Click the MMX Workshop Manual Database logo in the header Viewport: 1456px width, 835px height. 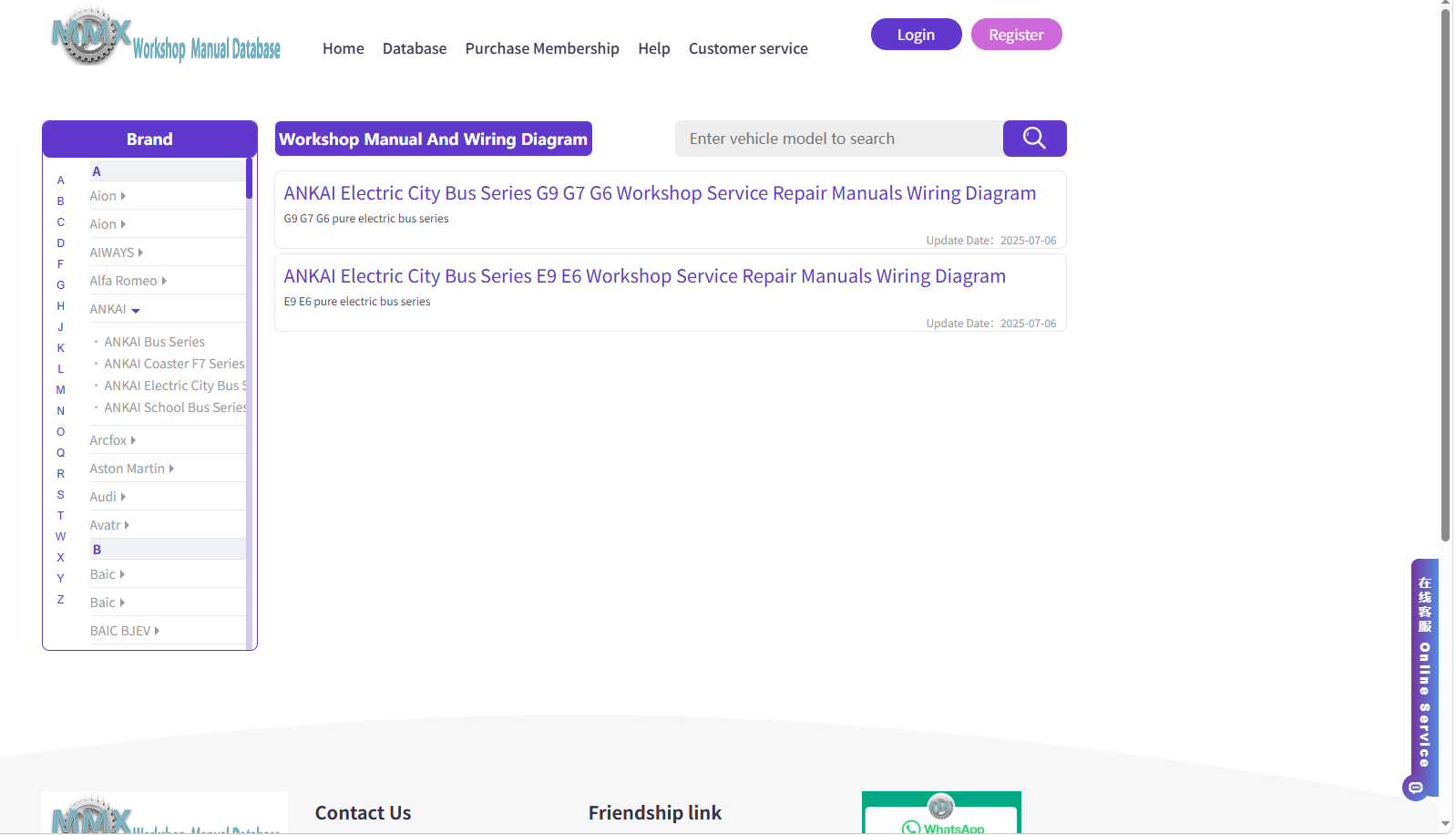(166, 36)
